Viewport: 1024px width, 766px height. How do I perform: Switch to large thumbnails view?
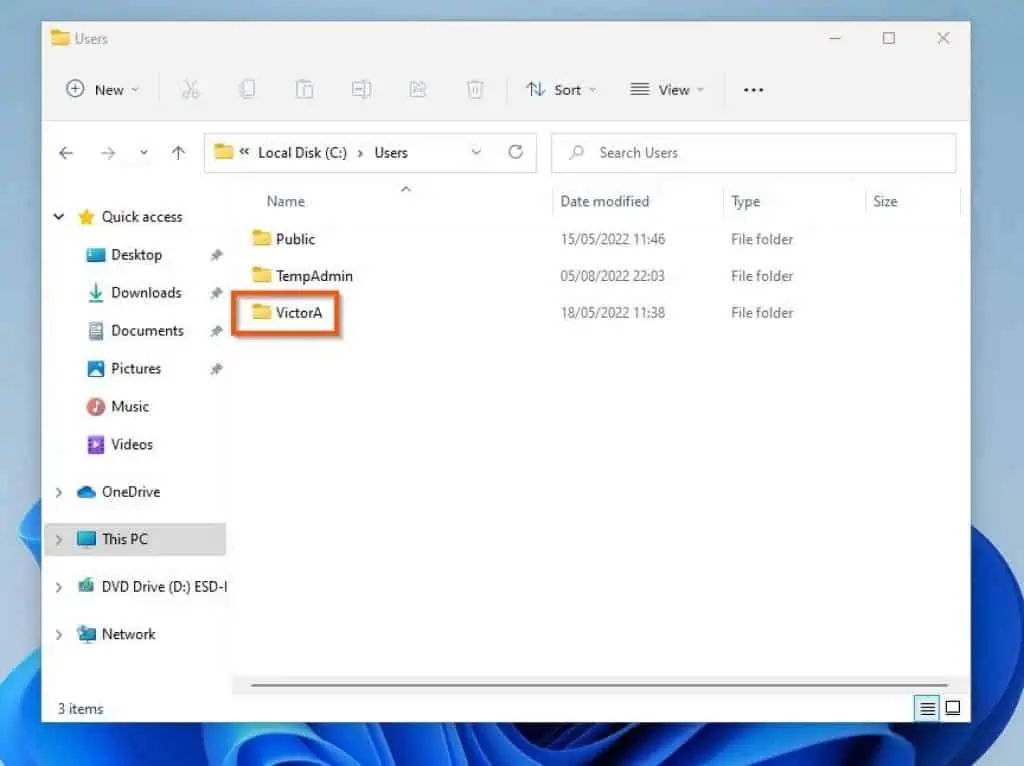point(951,707)
